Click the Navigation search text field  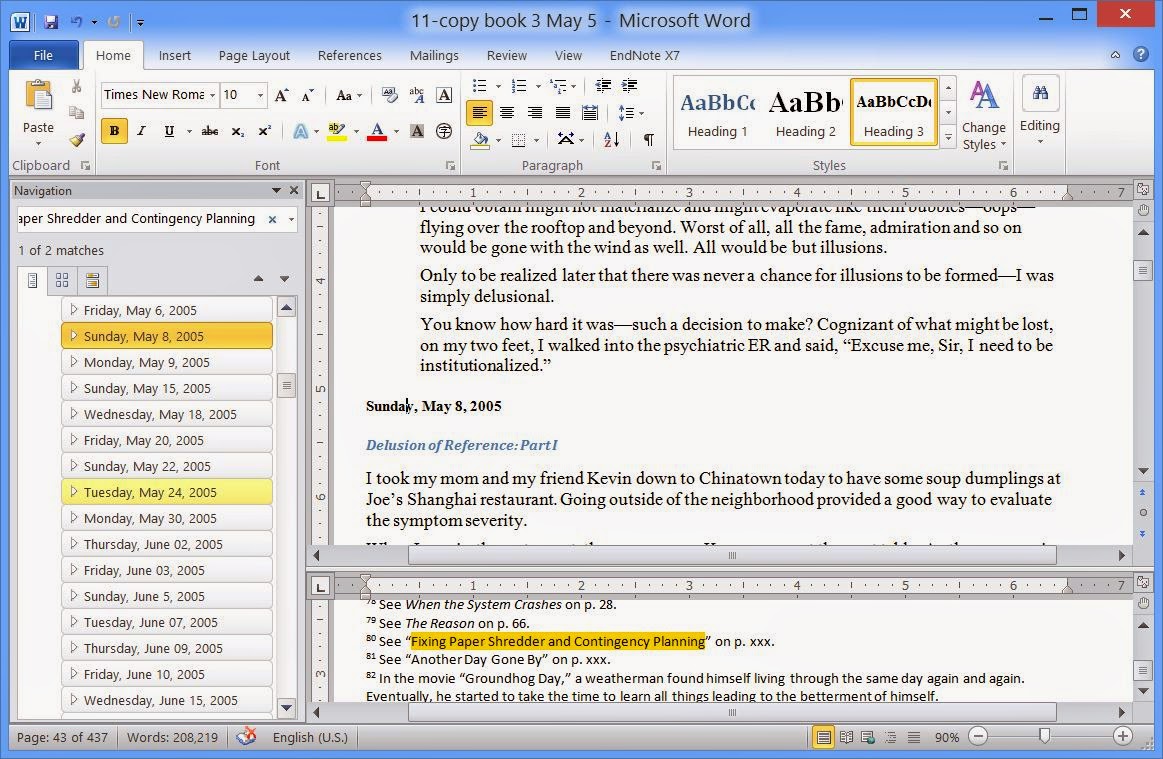point(141,219)
